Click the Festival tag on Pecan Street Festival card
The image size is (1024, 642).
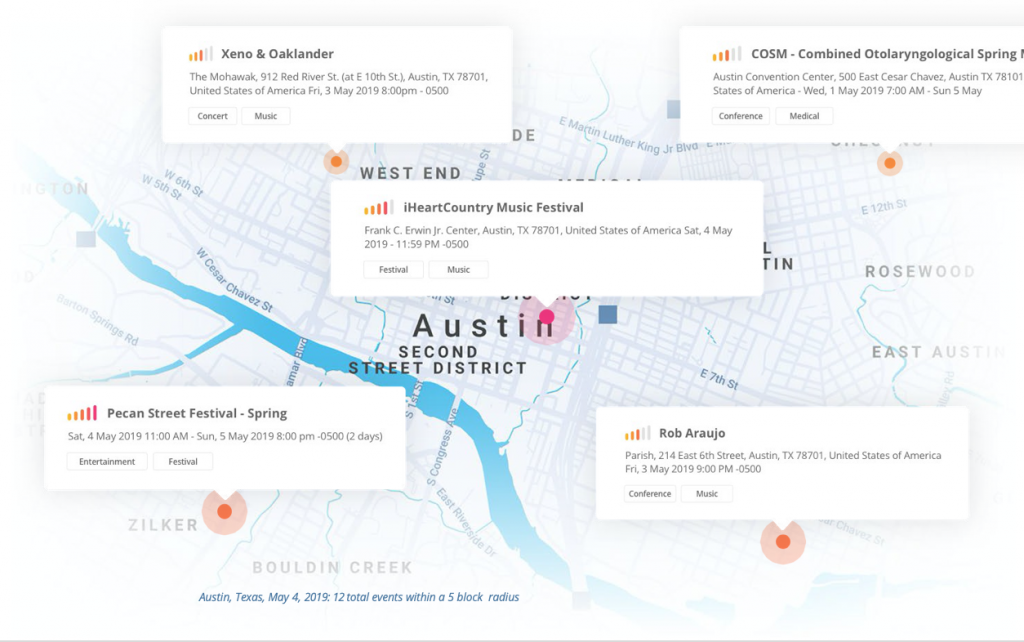[183, 462]
